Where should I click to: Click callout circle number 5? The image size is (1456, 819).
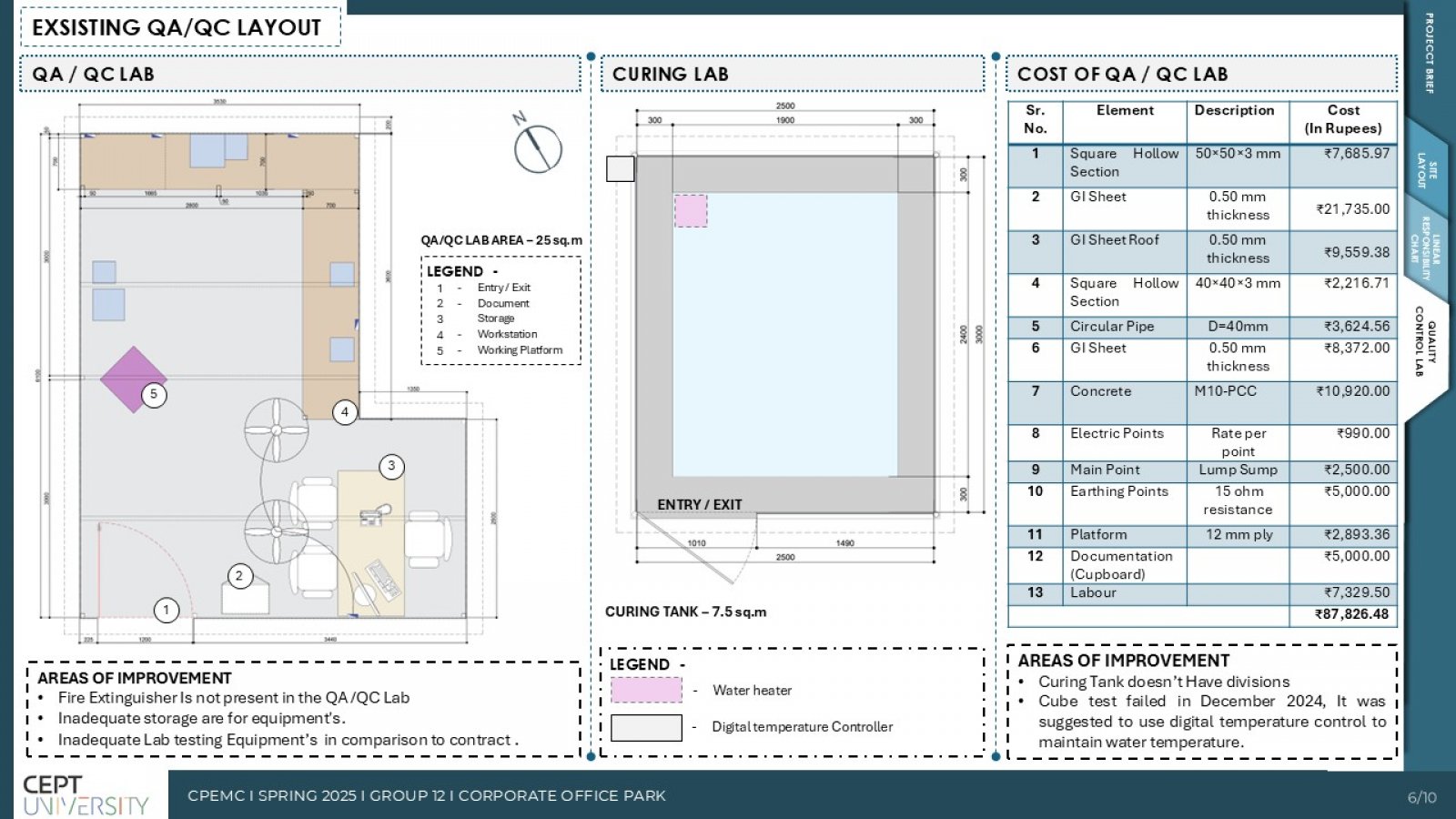coord(154,395)
